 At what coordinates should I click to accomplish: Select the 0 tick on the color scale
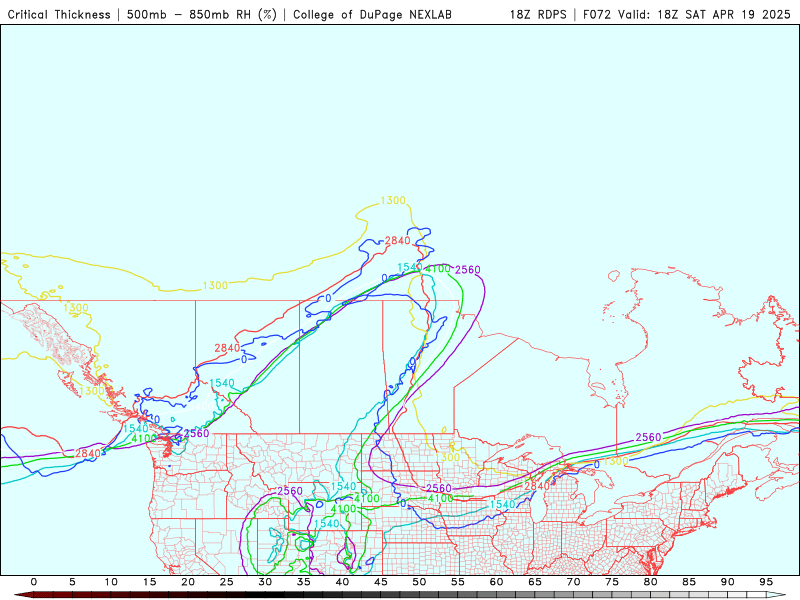[x=34, y=582]
